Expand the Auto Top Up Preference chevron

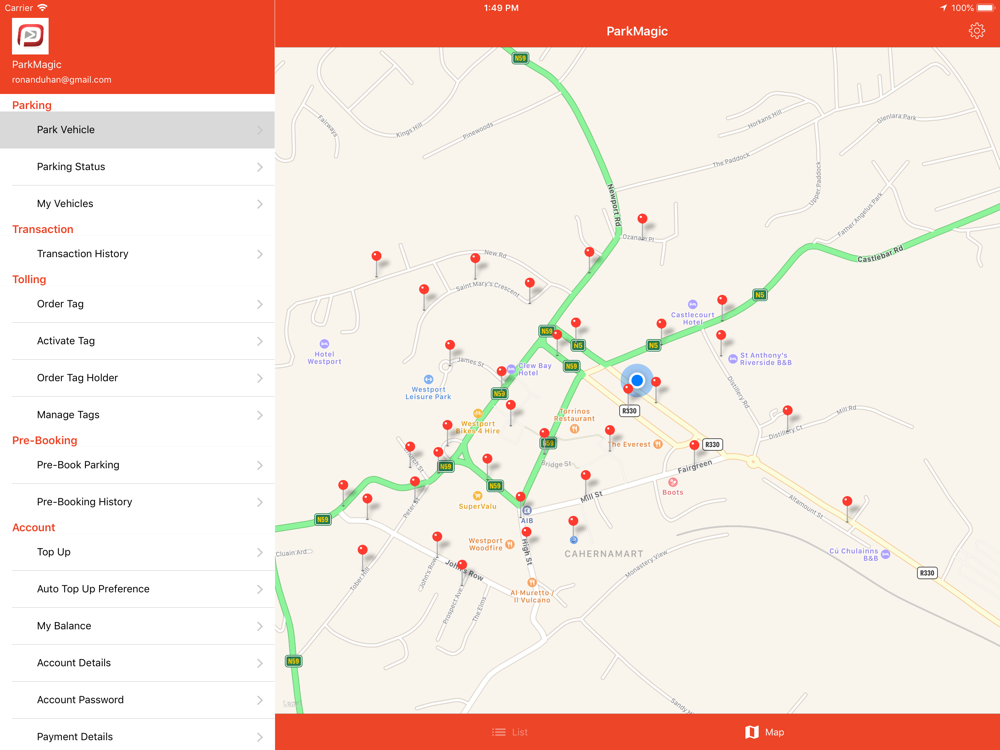click(x=260, y=589)
